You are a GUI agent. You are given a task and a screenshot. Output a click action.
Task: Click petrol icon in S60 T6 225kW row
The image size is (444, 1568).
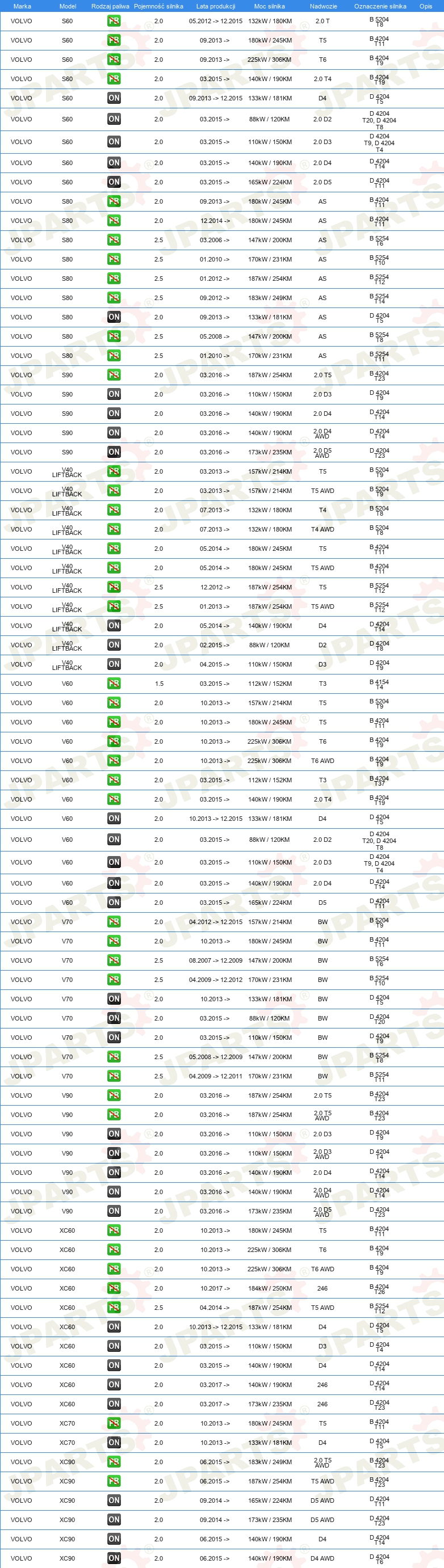pyautogui.click(x=114, y=60)
